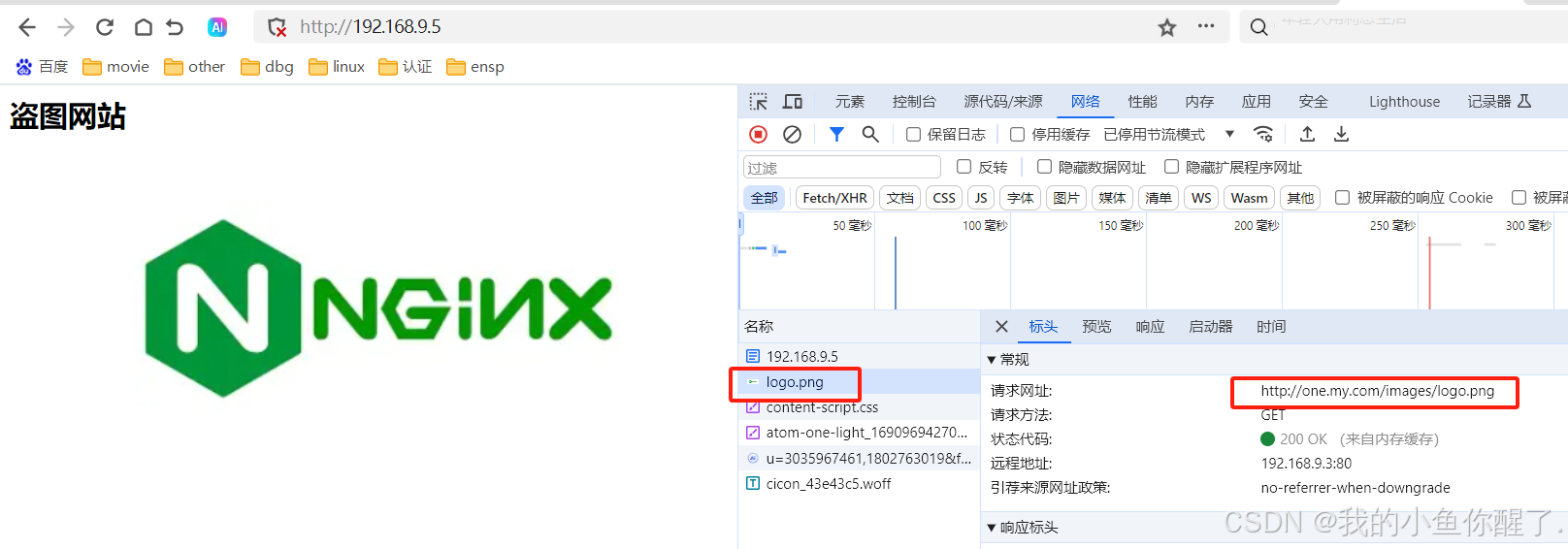Switch to the 源代码/来源 panel tab

pyautogui.click(x=1003, y=102)
